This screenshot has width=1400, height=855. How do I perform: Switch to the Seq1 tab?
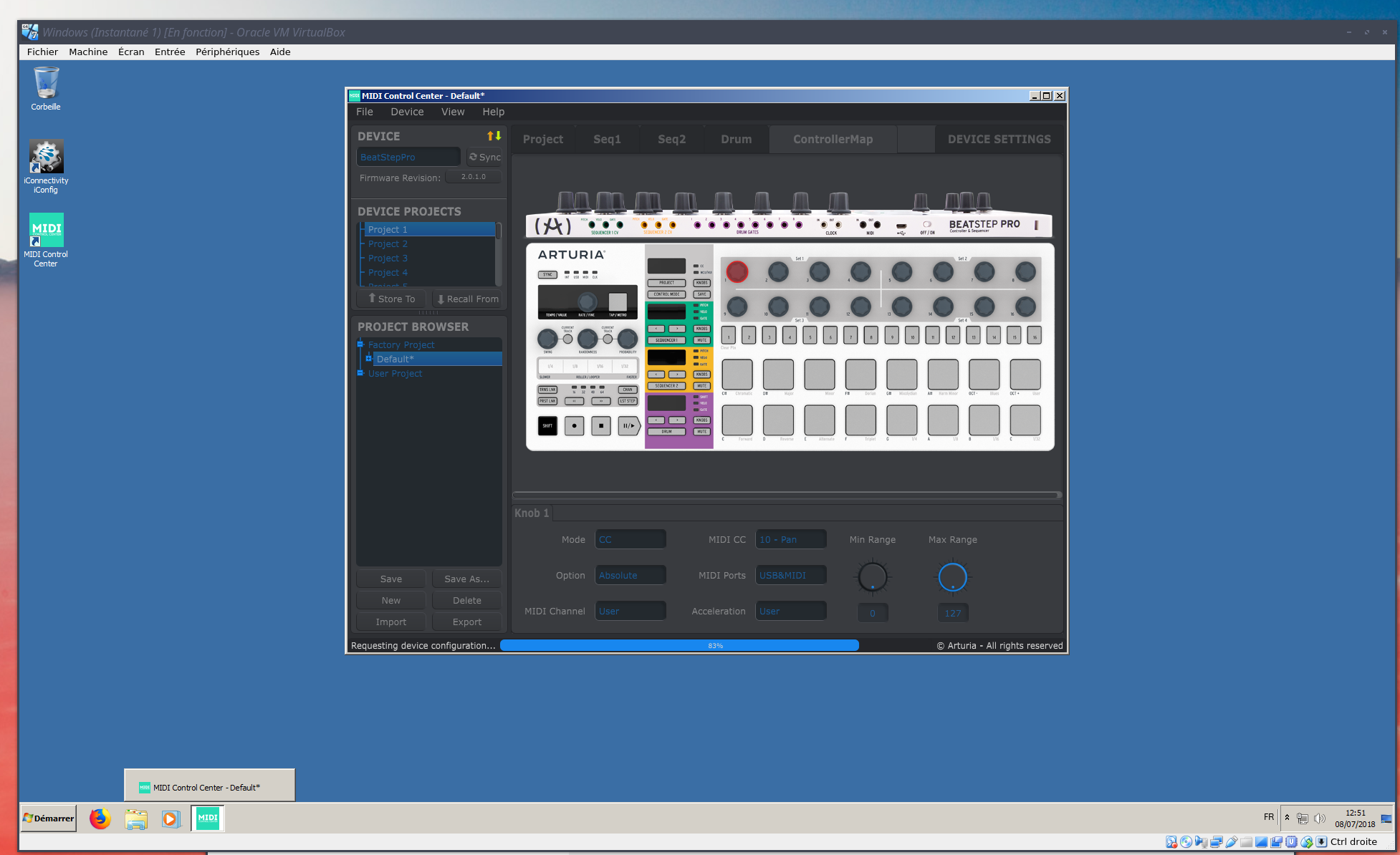pyautogui.click(x=607, y=140)
